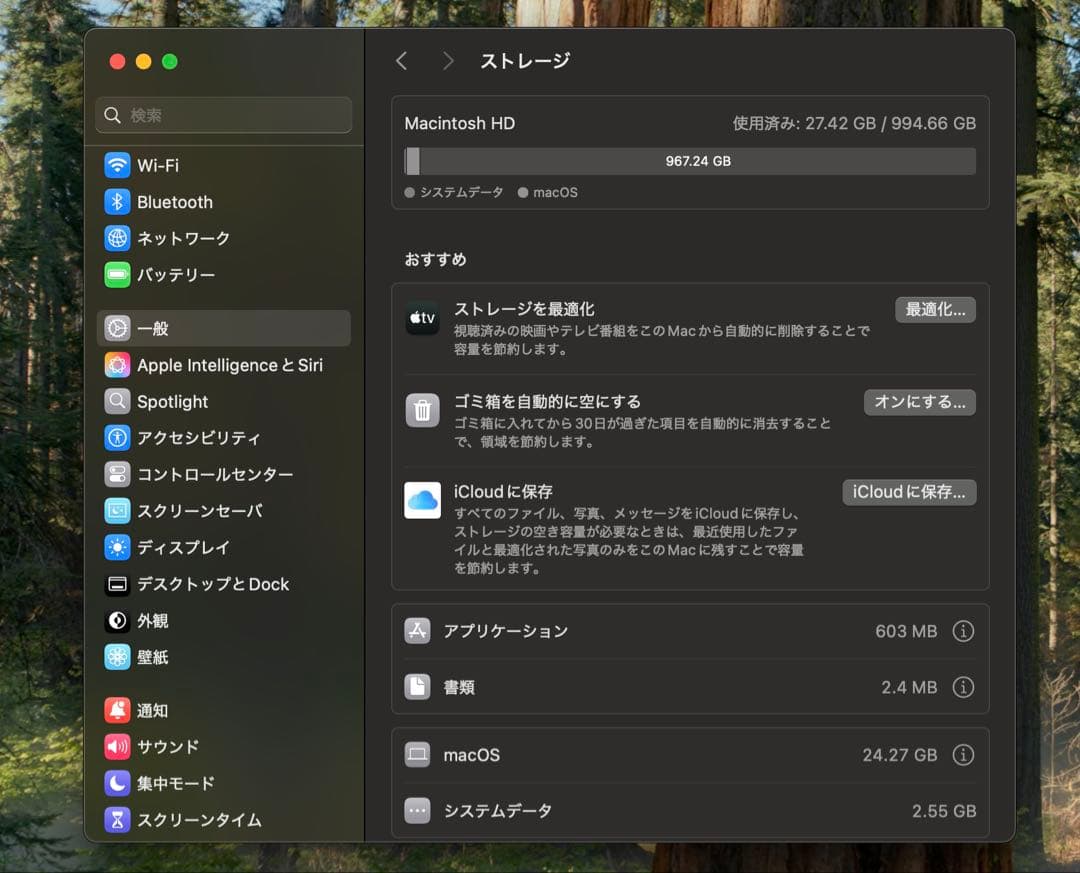The width and height of the screenshot is (1080, 873).
Task: Select Wi-Fi label in sidebar
Action: (x=158, y=165)
